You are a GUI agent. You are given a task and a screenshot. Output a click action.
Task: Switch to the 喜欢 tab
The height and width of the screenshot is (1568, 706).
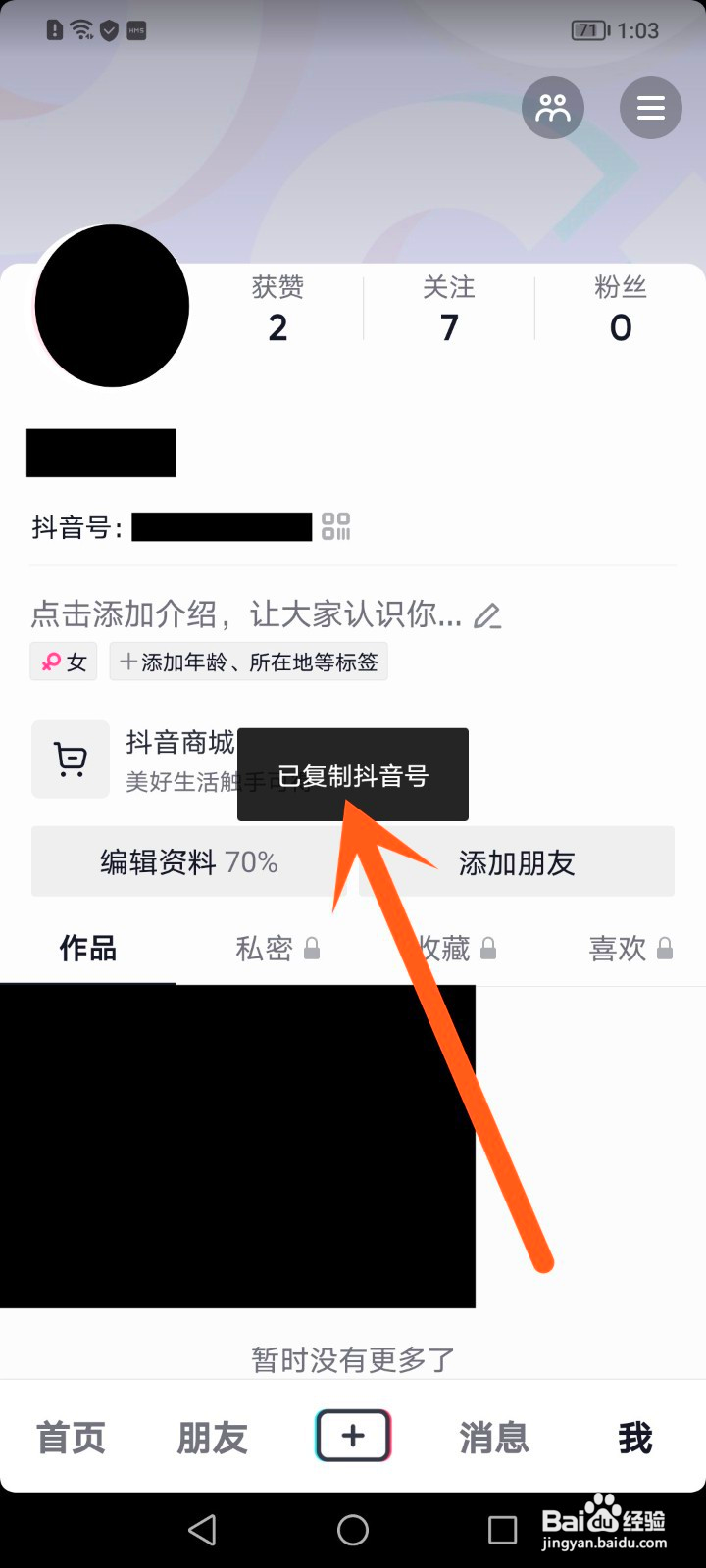coord(630,949)
